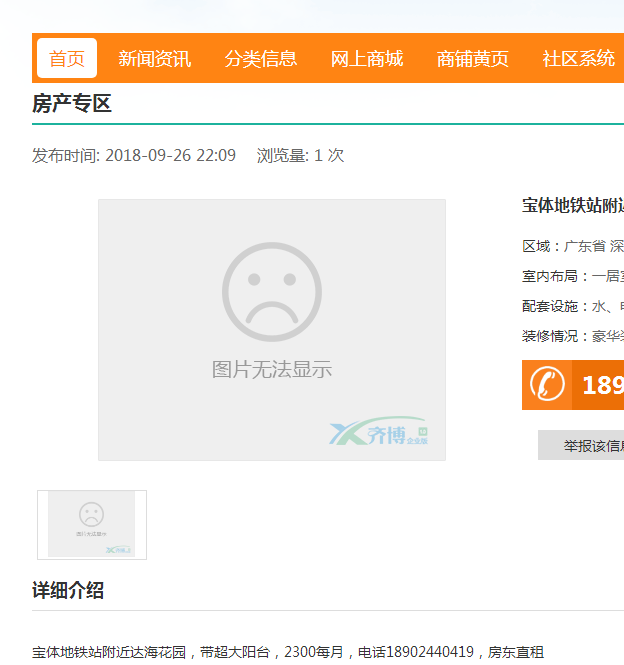
Task: Click the 详细介绍 heading
Action: click(68, 590)
